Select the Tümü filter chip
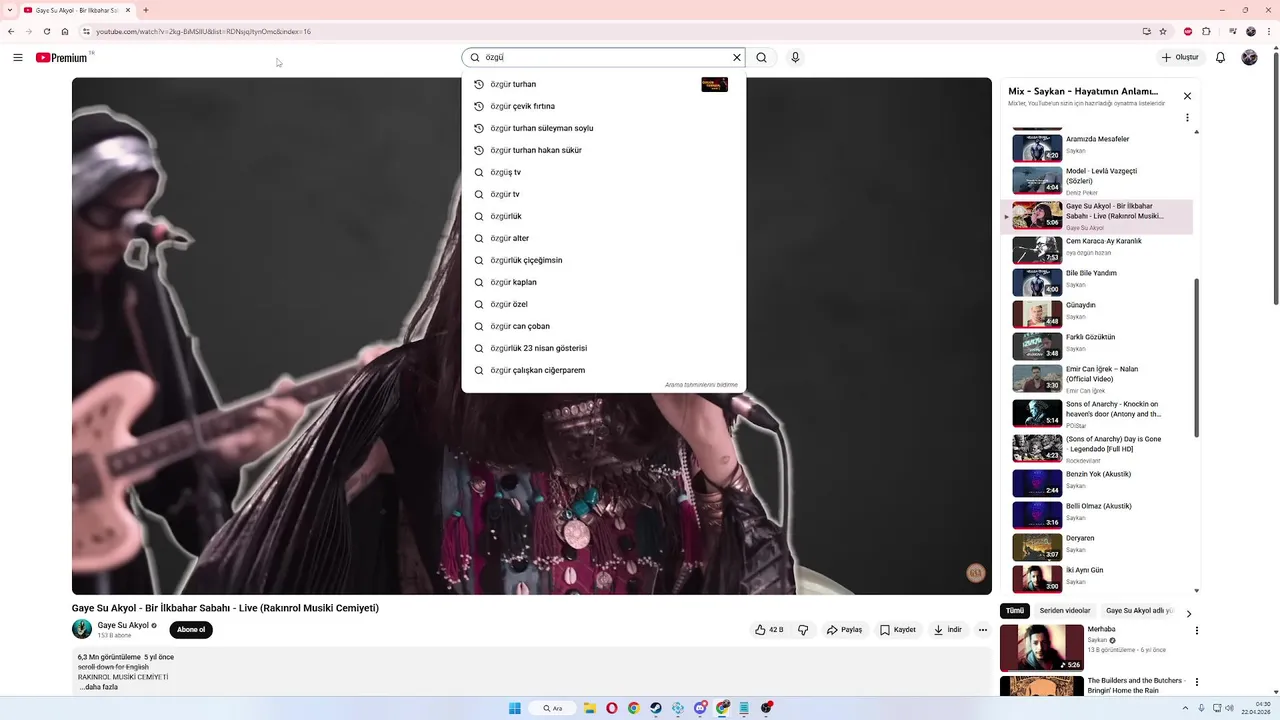The width and height of the screenshot is (1280, 720). (1015, 611)
